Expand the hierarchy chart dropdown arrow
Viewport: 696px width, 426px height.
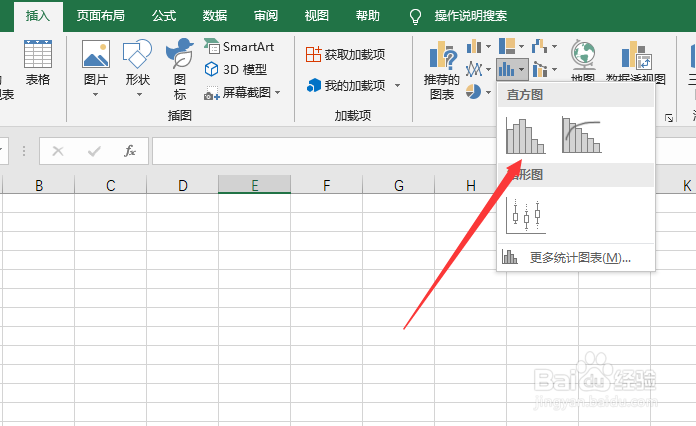pos(522,46)
